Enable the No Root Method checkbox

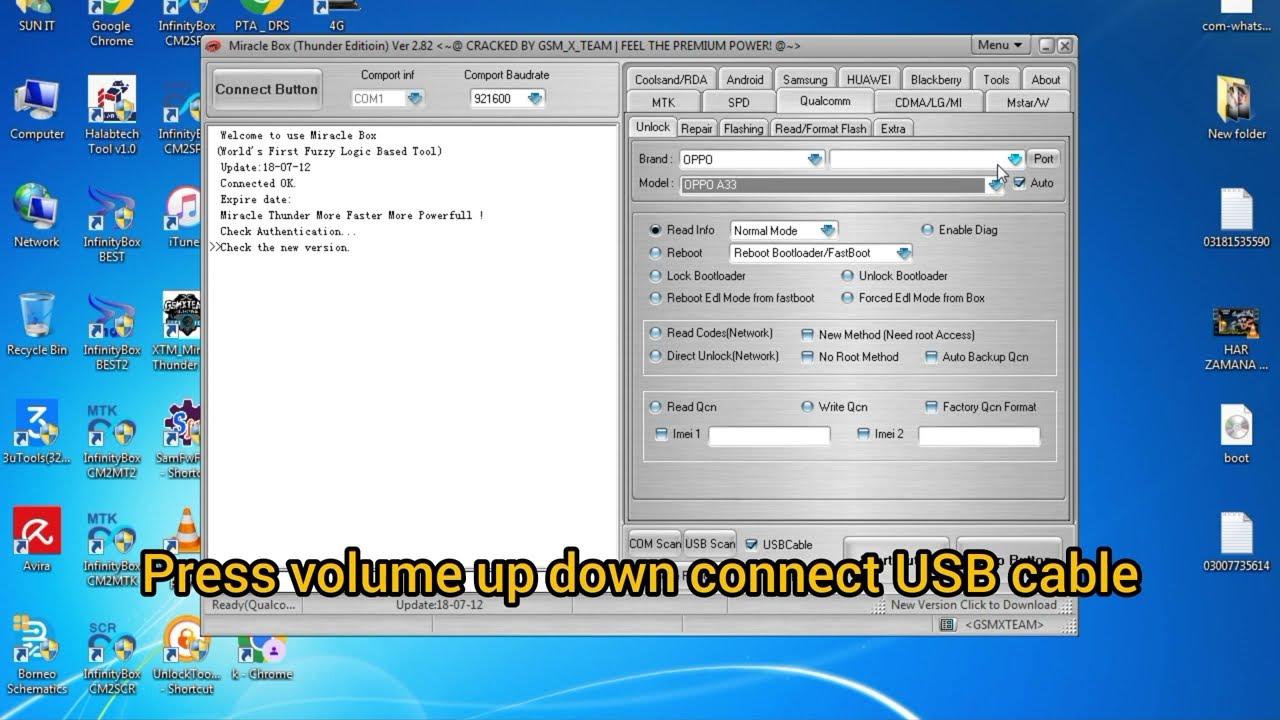[x=807, y=357]
